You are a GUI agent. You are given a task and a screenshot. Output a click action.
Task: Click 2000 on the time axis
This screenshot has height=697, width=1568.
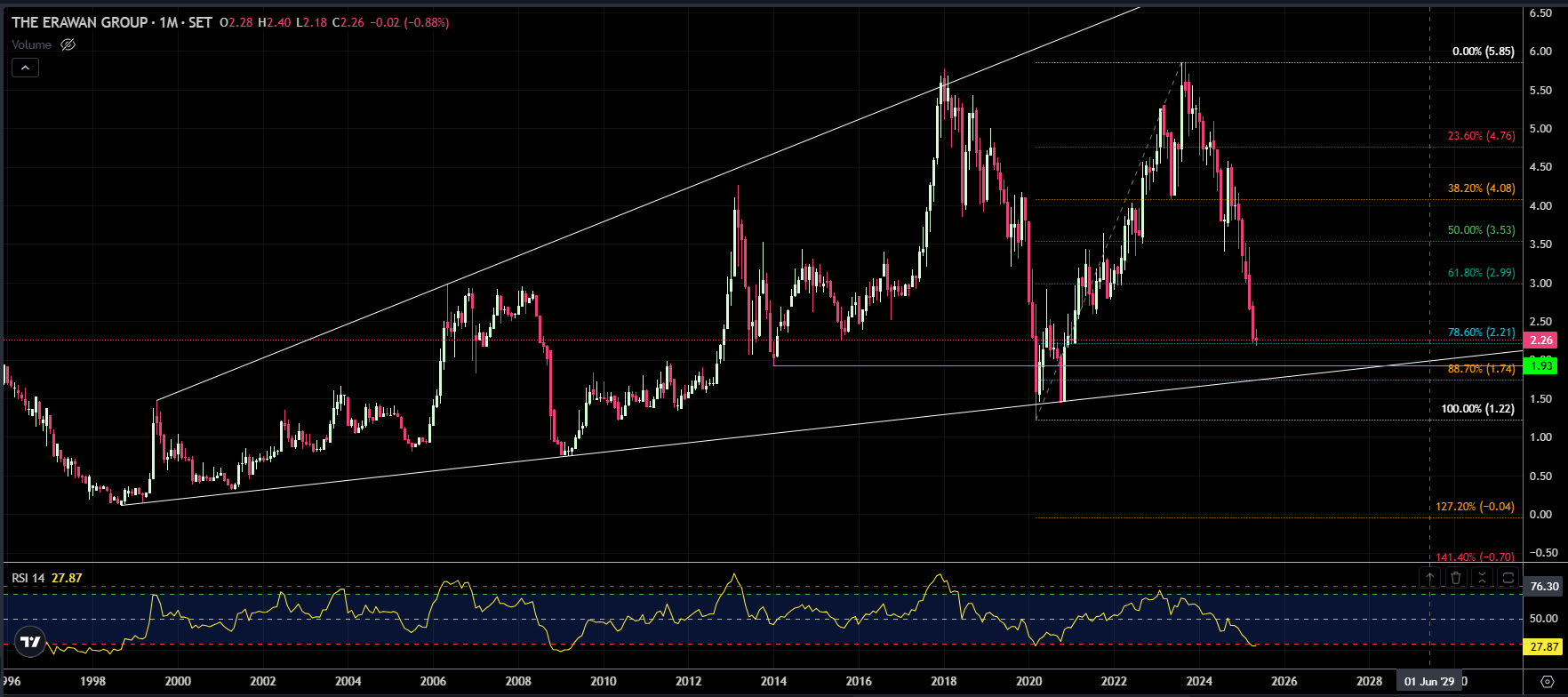(178, 682)
